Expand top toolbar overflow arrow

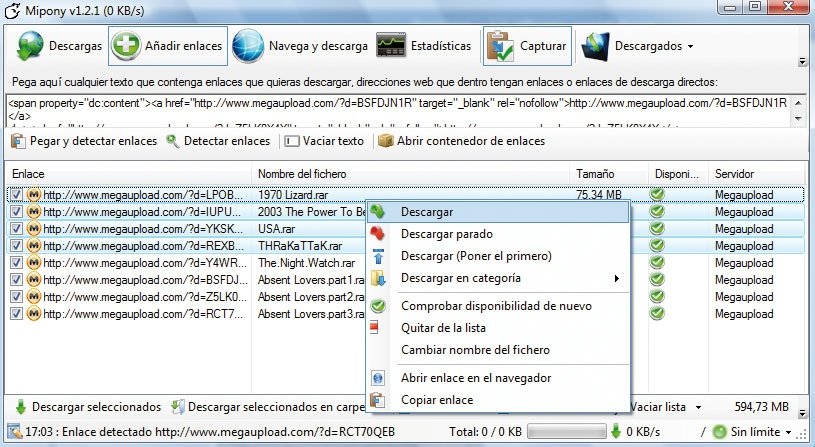802,62
